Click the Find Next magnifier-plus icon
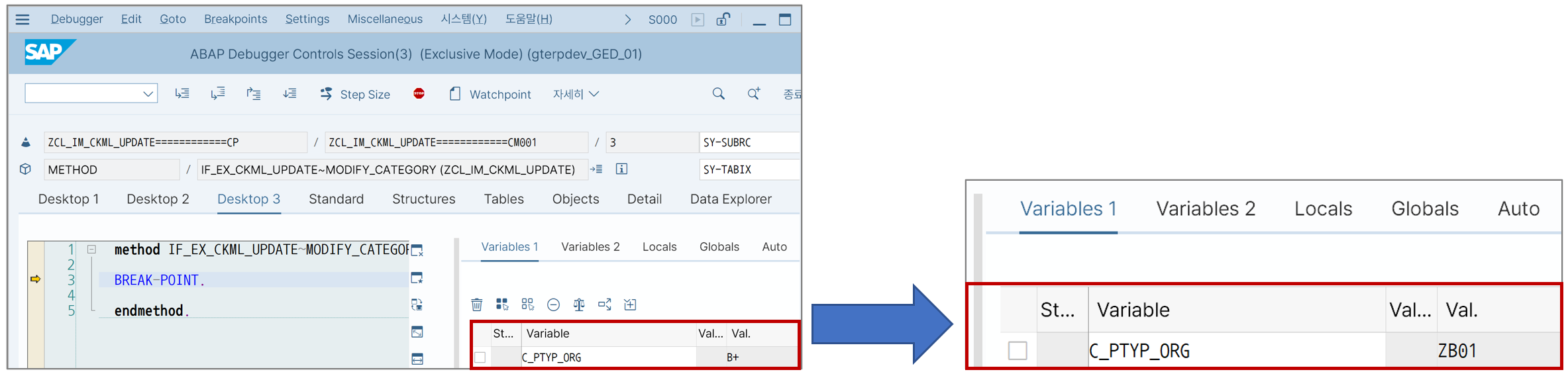 (754, 94)
